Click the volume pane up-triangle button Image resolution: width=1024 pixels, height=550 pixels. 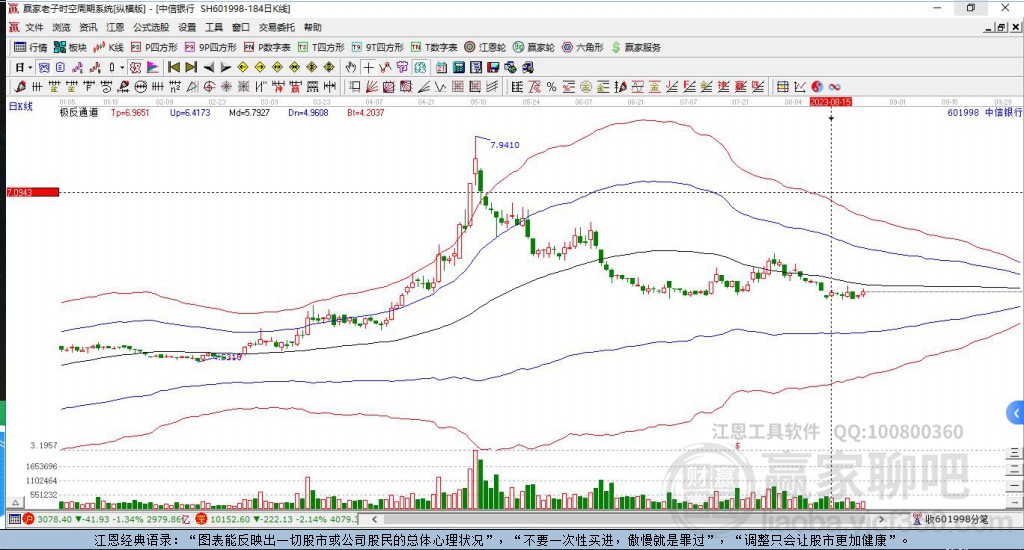(x=16, y=502)
